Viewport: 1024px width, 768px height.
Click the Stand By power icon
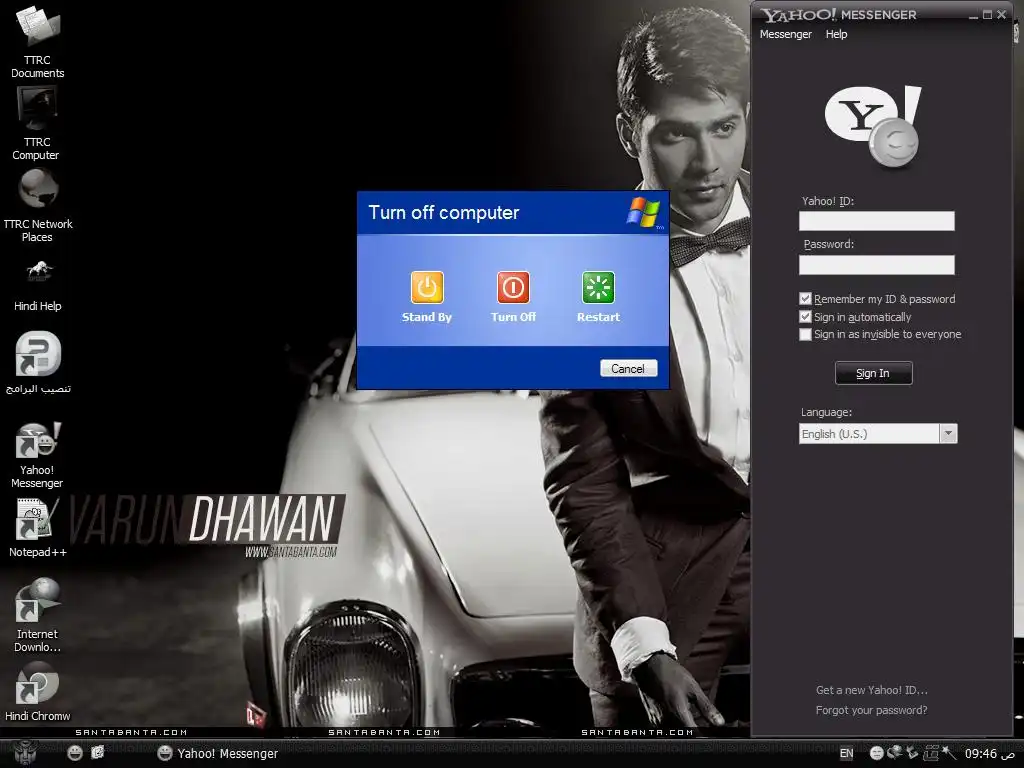pos(427,287)
